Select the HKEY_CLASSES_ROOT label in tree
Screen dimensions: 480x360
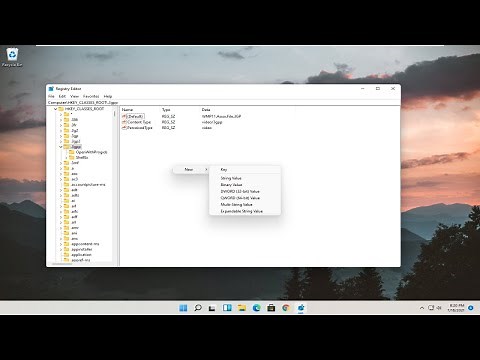pyautogui.click(x=84, y=109)
